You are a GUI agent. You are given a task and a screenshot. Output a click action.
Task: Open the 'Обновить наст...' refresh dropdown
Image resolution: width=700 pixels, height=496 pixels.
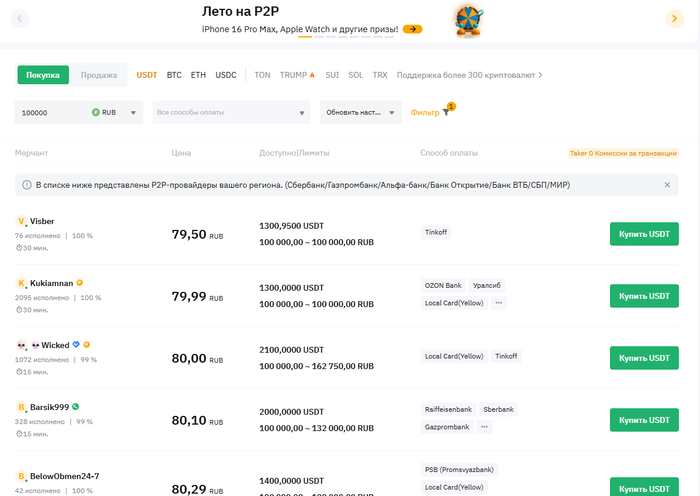pos(360,113)
